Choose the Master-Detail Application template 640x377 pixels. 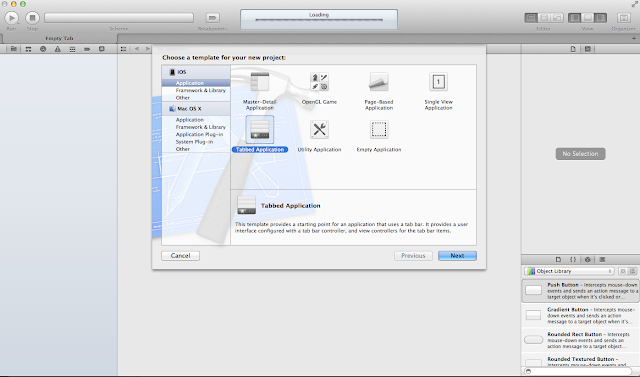point(260,91)
